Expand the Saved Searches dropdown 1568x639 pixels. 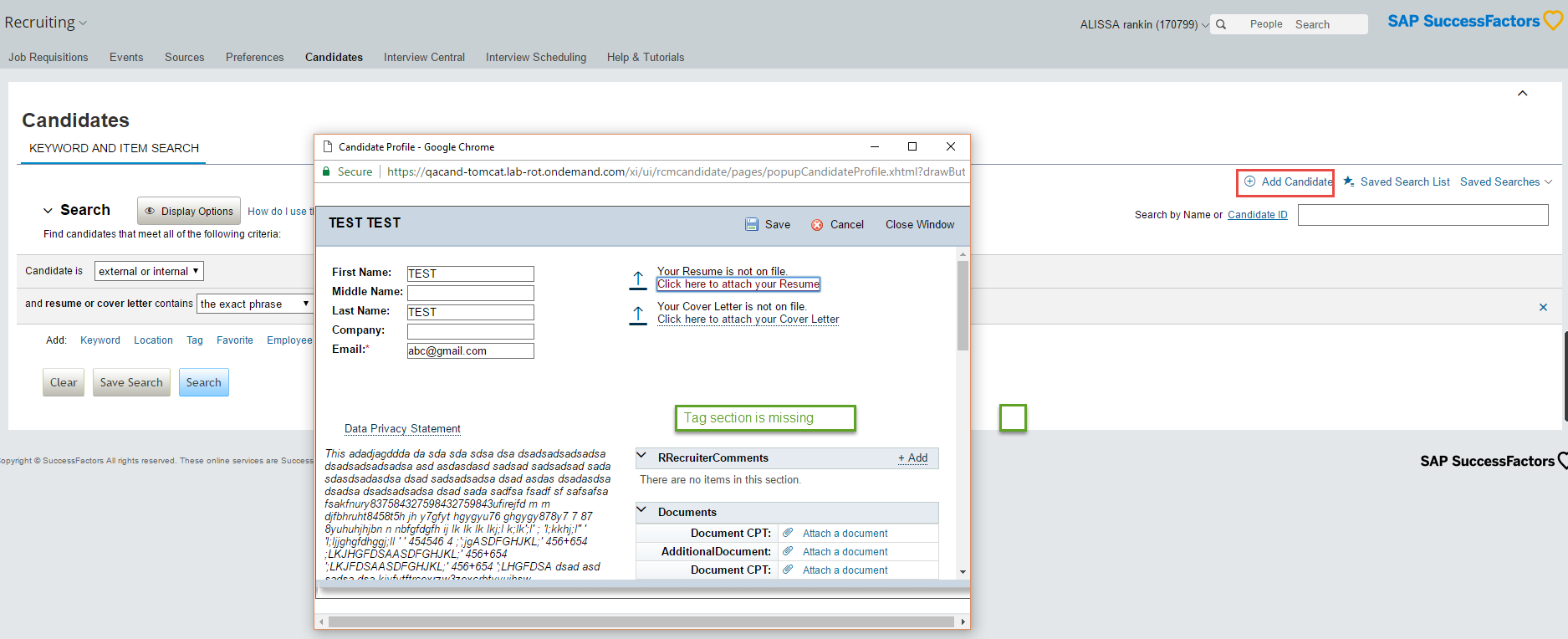[x=1506, y=181]
